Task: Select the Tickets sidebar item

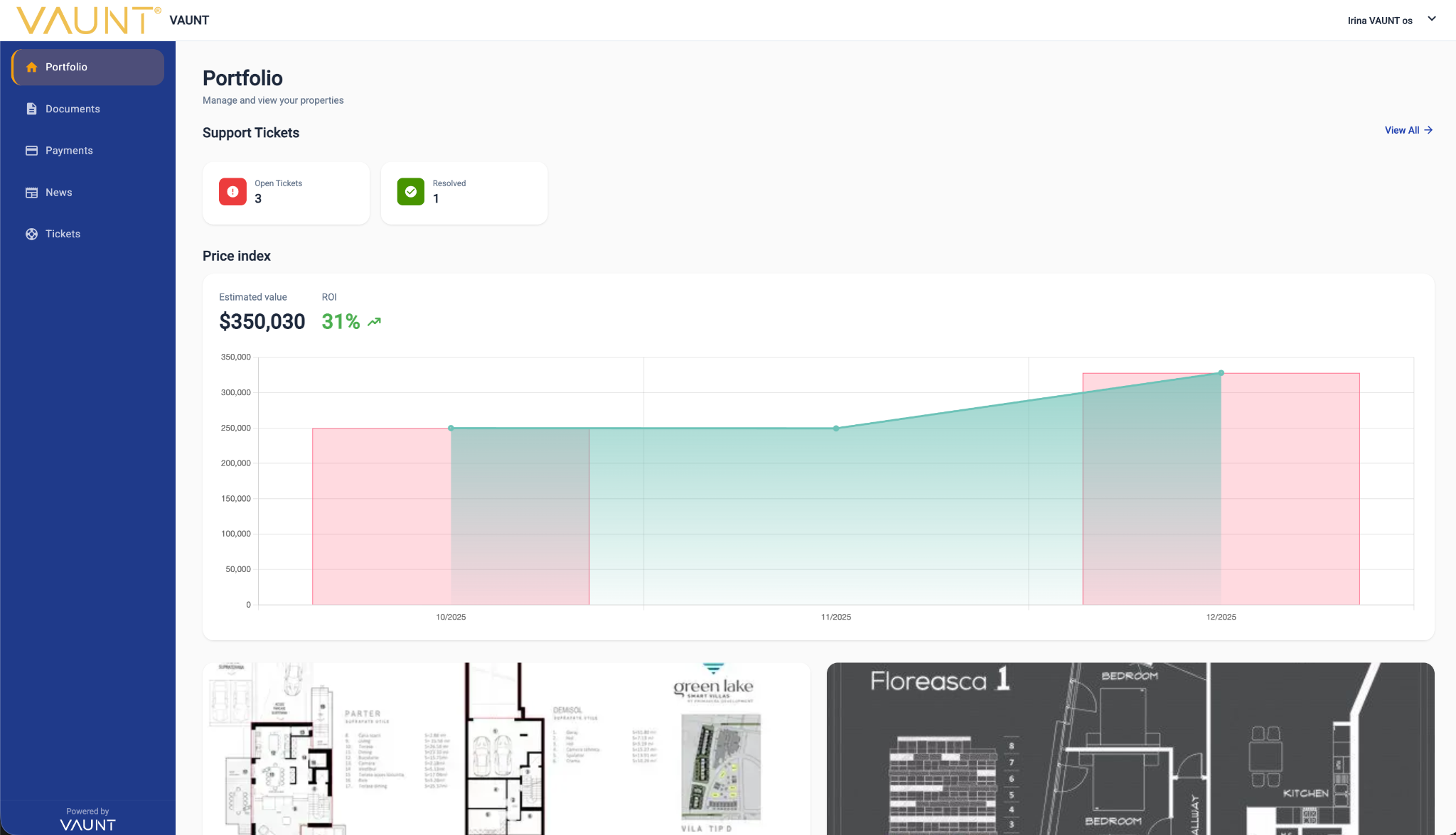Action: pos(63,234)
